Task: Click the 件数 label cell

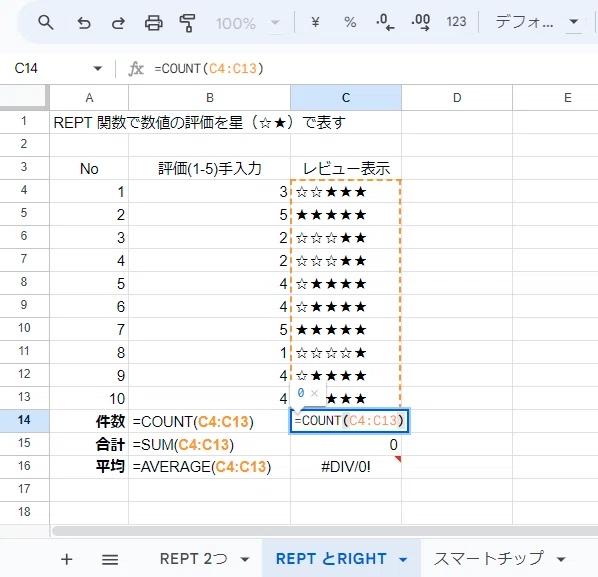Action: 89,421
